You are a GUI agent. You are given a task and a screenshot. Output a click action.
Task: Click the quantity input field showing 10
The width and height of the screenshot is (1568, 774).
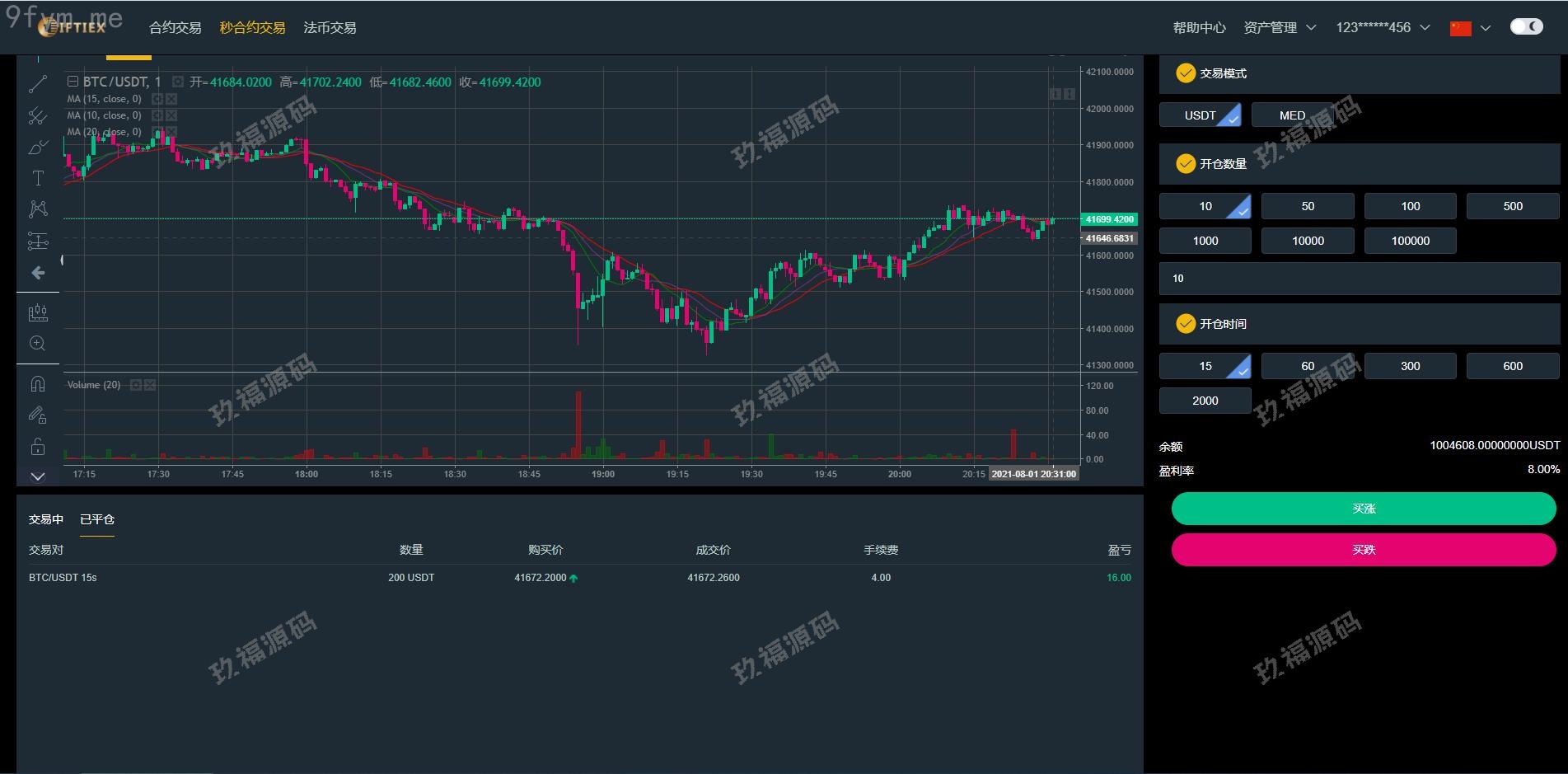tap(1358, 279)
